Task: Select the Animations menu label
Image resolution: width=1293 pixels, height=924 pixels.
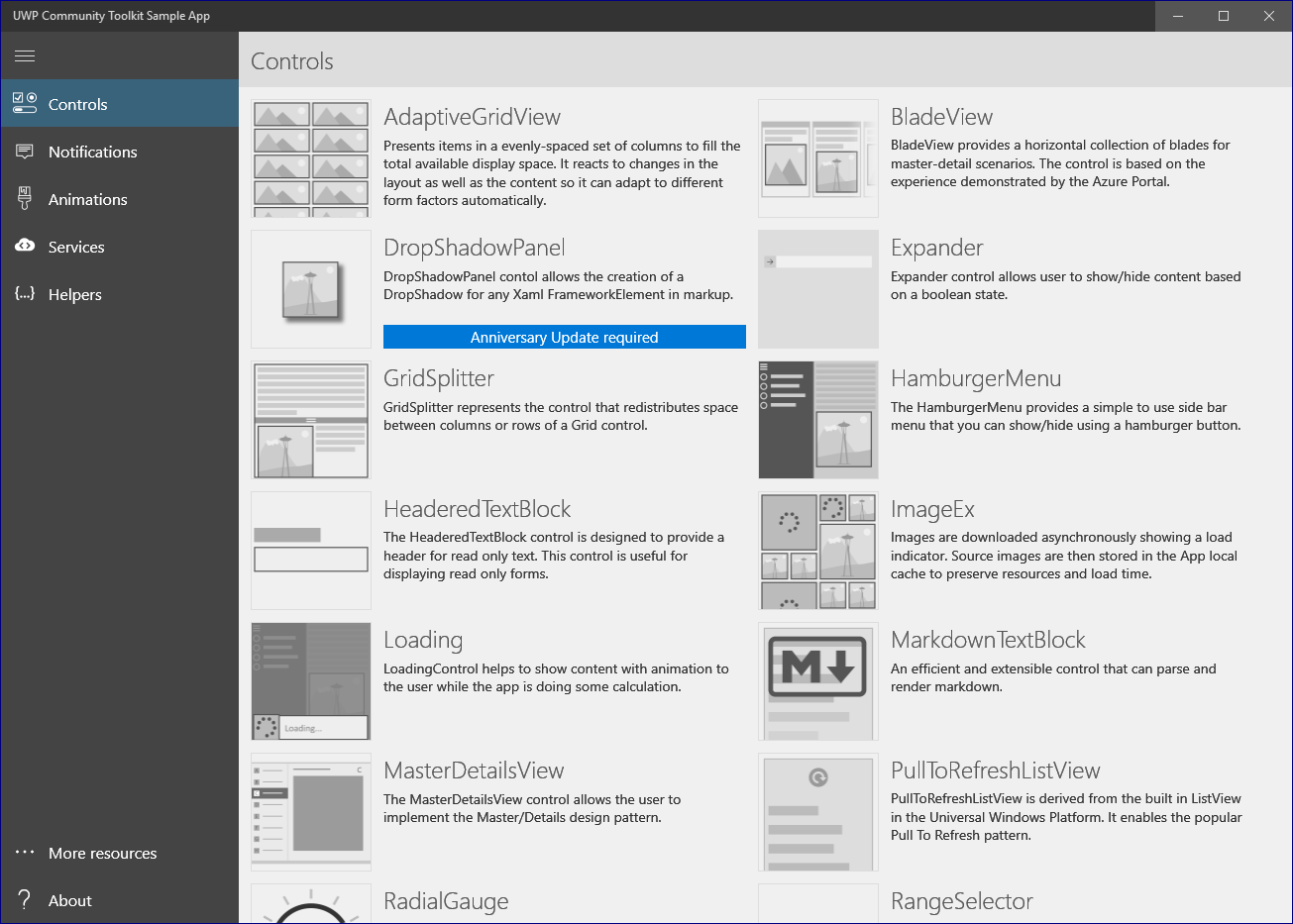Action: coord(88,199)
